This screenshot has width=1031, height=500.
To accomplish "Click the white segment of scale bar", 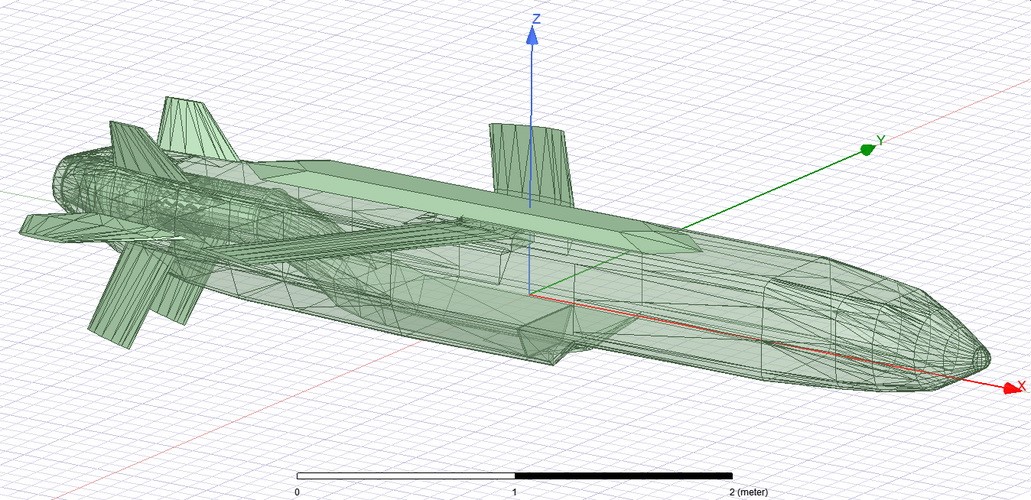I will (x=406, y=476).
